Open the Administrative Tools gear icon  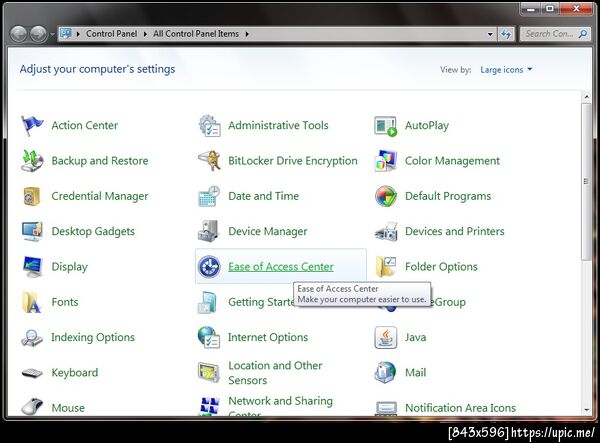point(209,125)
